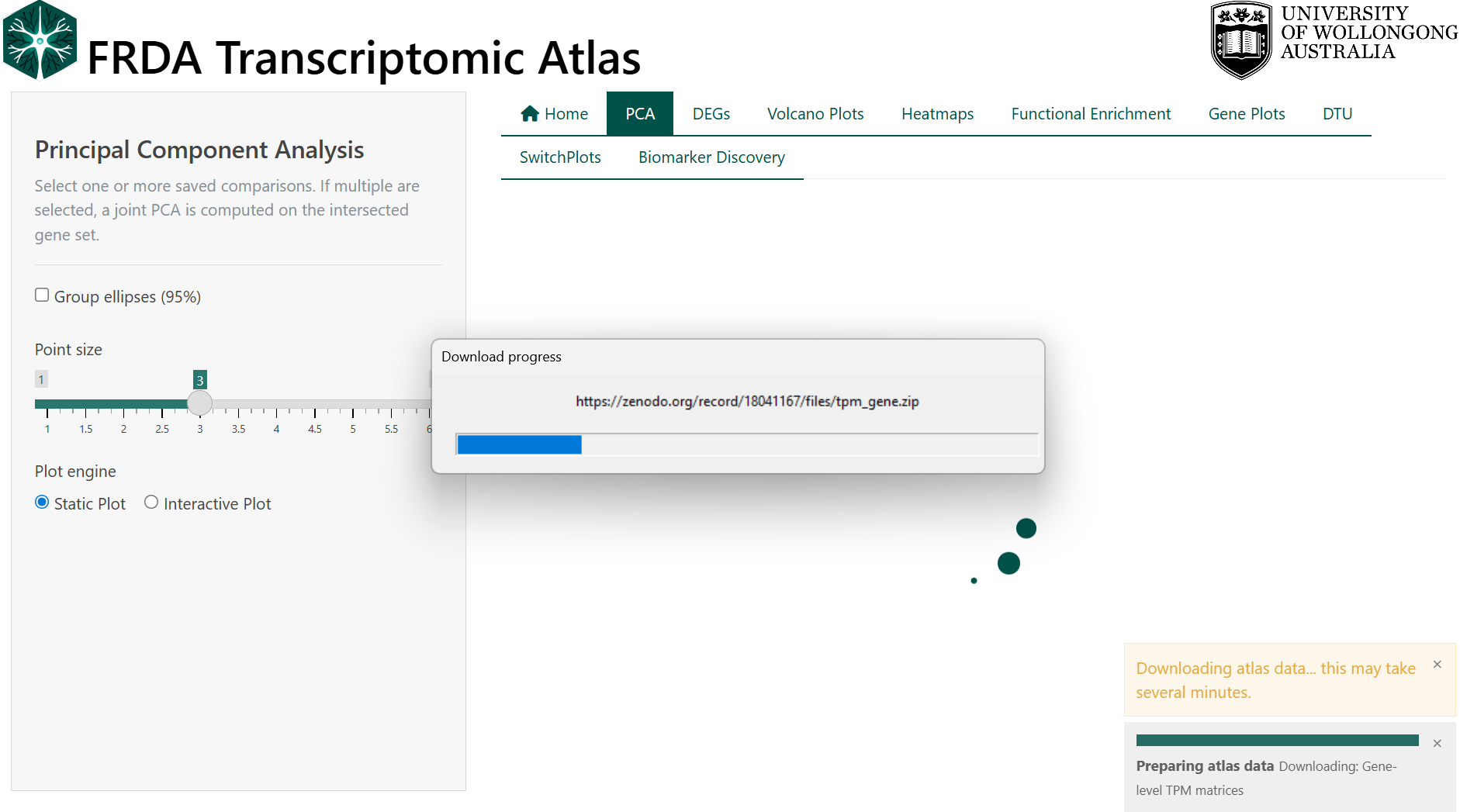Switch to the Gene Plots tab
The image size is (1460, 812).
(x=1246, y=114)
